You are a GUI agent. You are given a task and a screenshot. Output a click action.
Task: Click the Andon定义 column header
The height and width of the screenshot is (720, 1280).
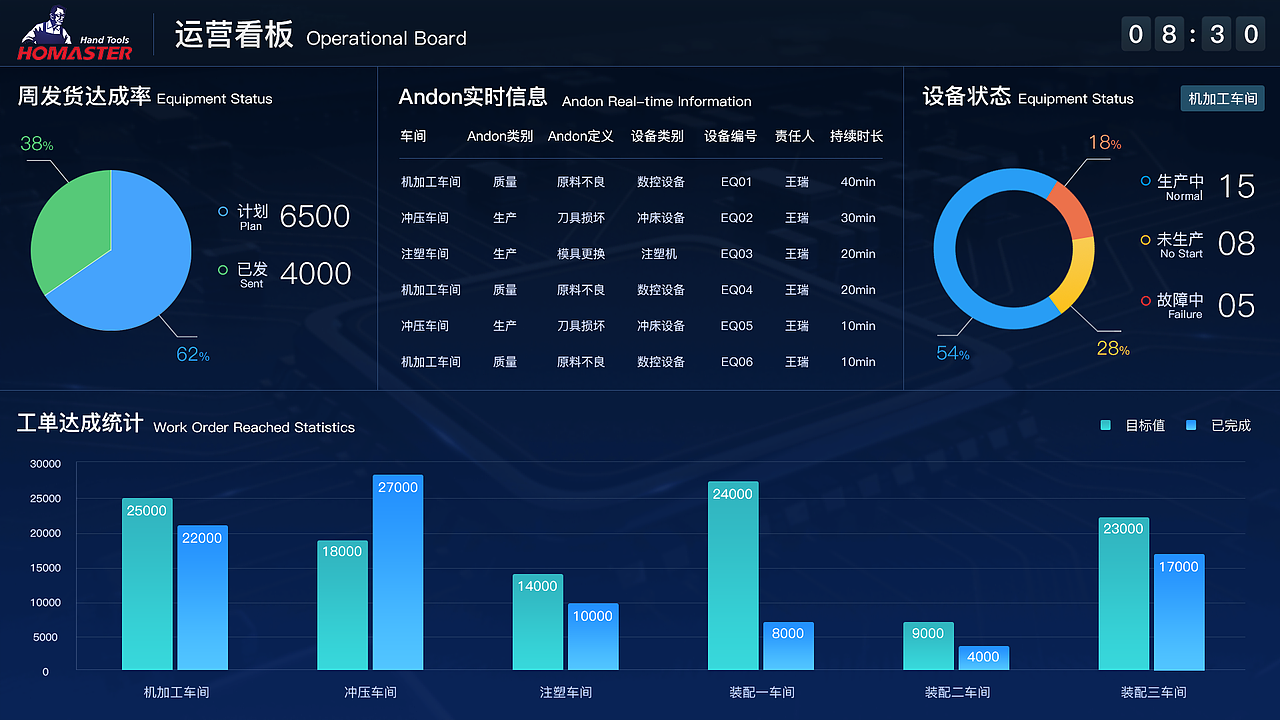(581, 136)
